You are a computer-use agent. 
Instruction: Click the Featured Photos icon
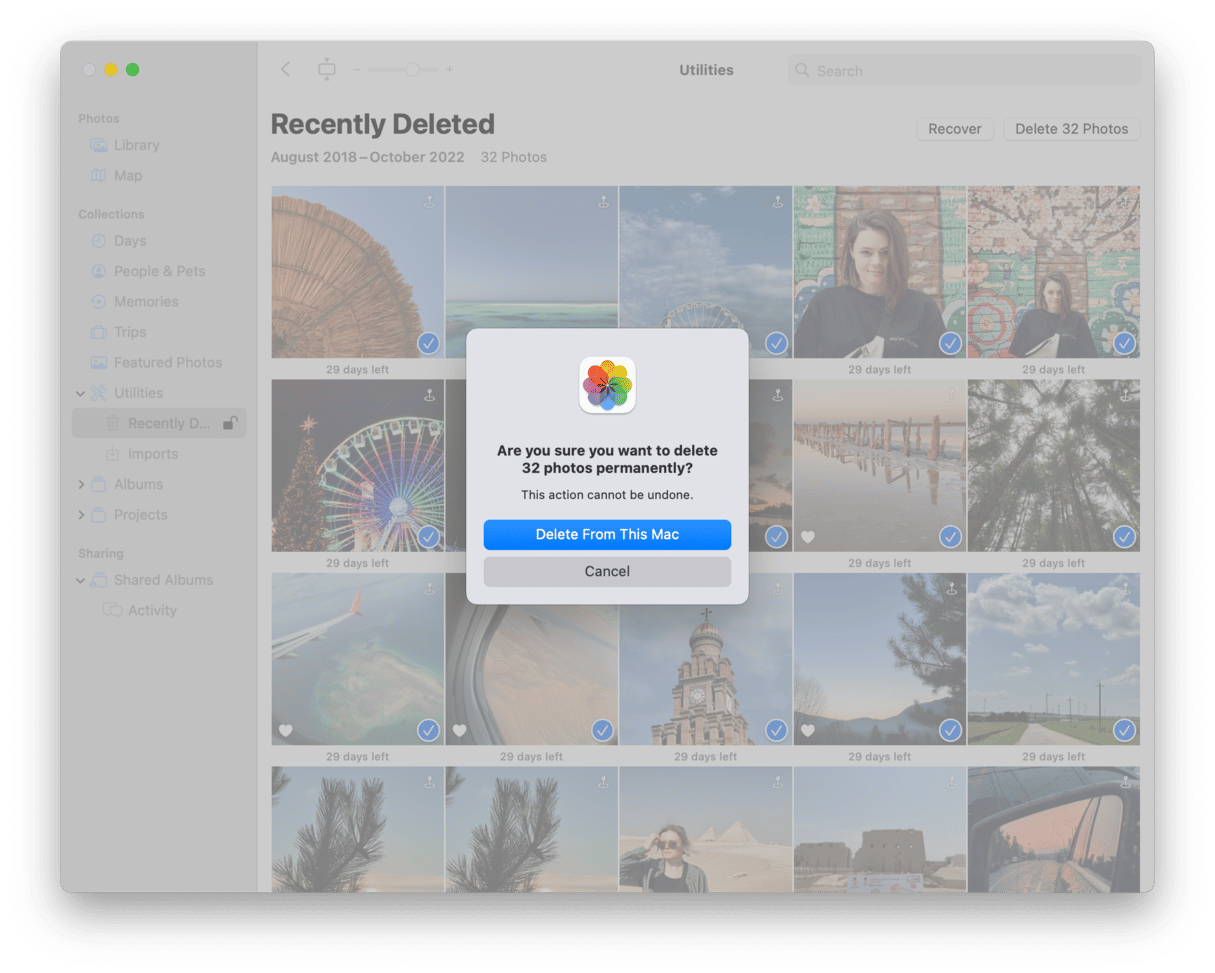click(x=99, y=363)
